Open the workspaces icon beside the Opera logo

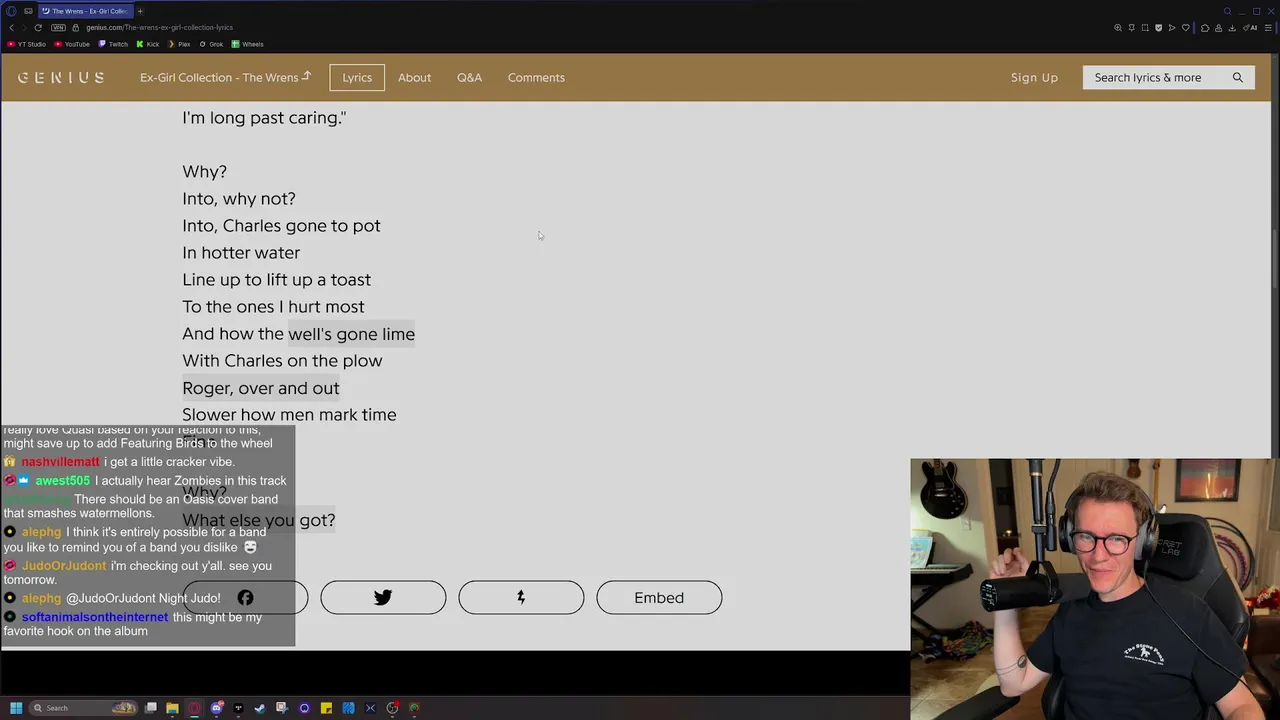click(28, 11)
